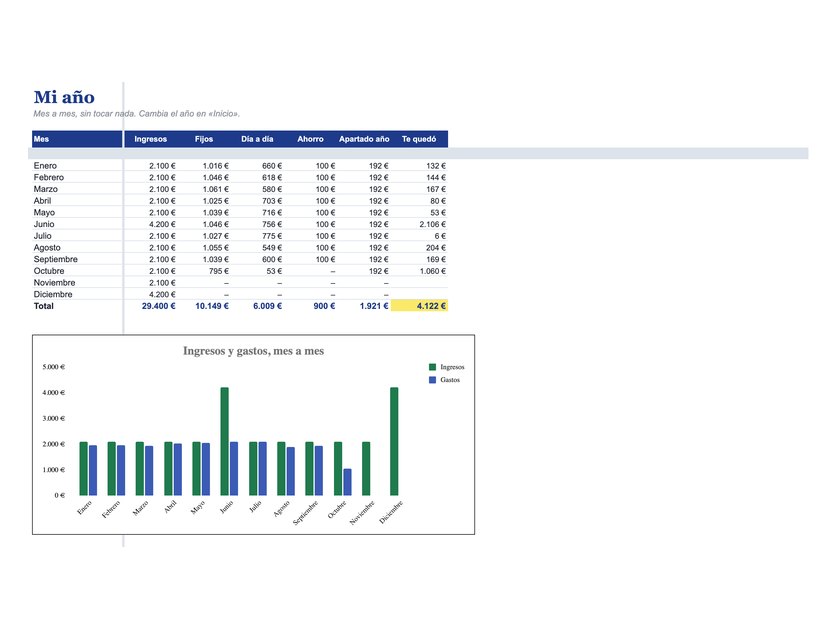Select the total Ingresos "29.400 €"
This screenshot has width=840, height=630.
tap(159, 306)
